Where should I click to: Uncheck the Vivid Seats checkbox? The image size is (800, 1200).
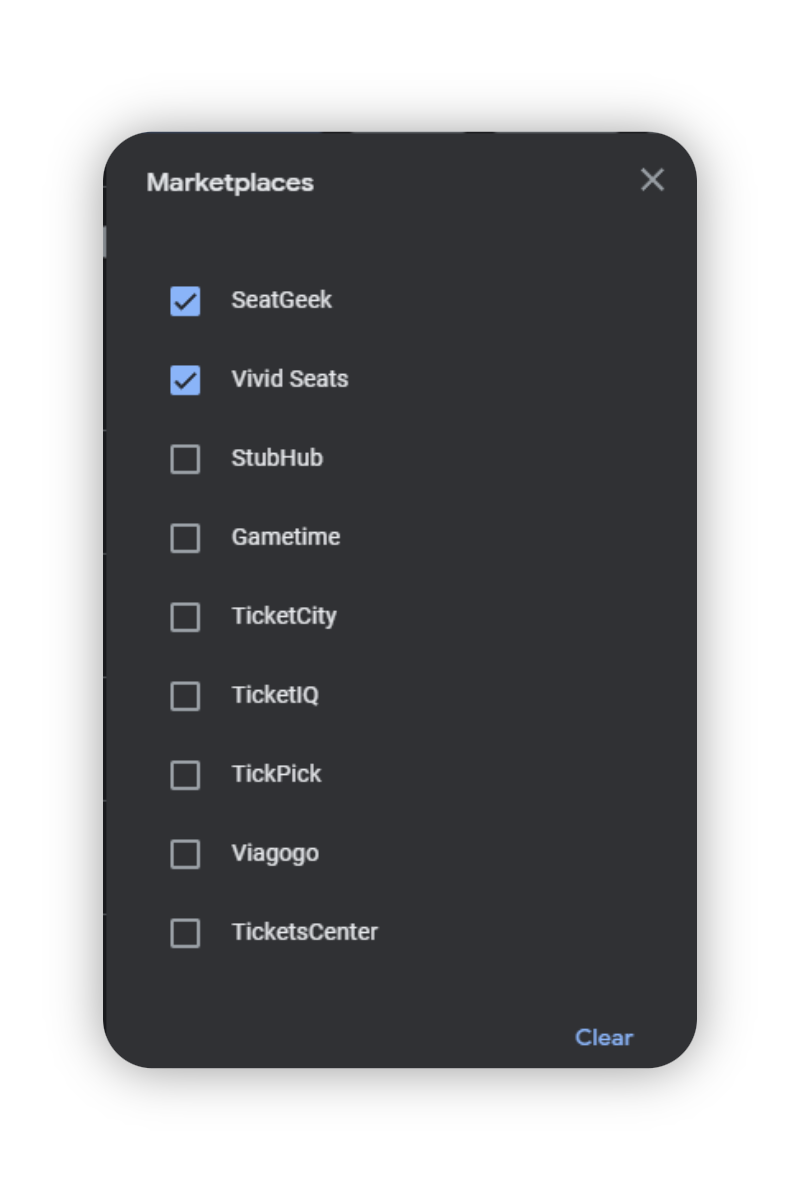click(185, 380)
